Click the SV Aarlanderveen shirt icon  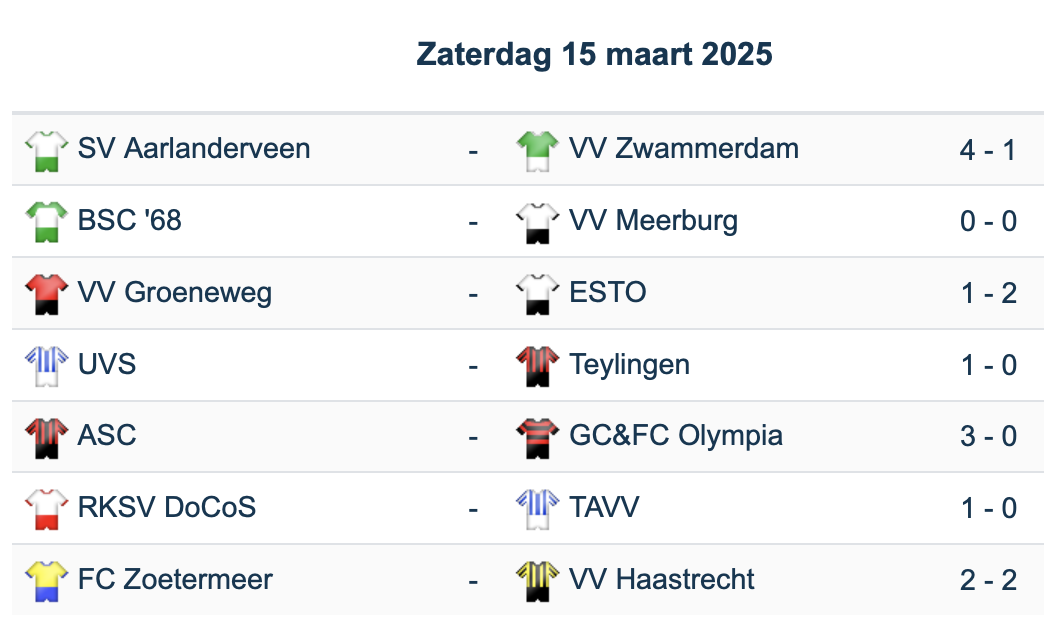pyautogui.click(x=45, y=150)
